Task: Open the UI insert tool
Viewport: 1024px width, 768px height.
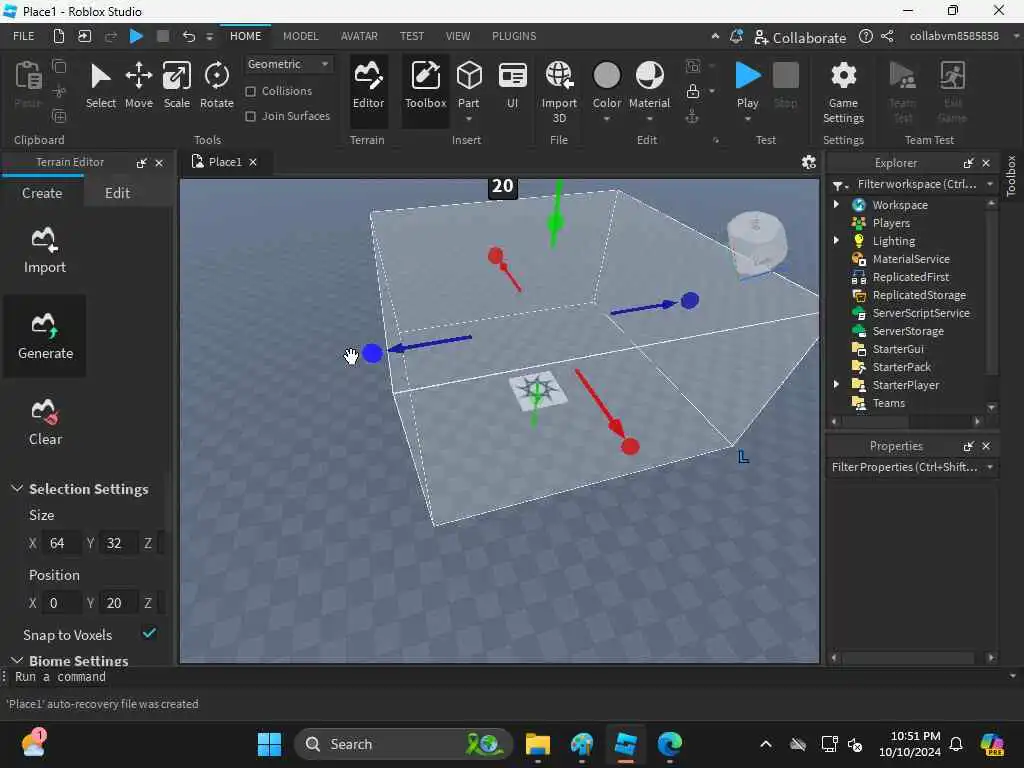Action: tap(513, 86)
